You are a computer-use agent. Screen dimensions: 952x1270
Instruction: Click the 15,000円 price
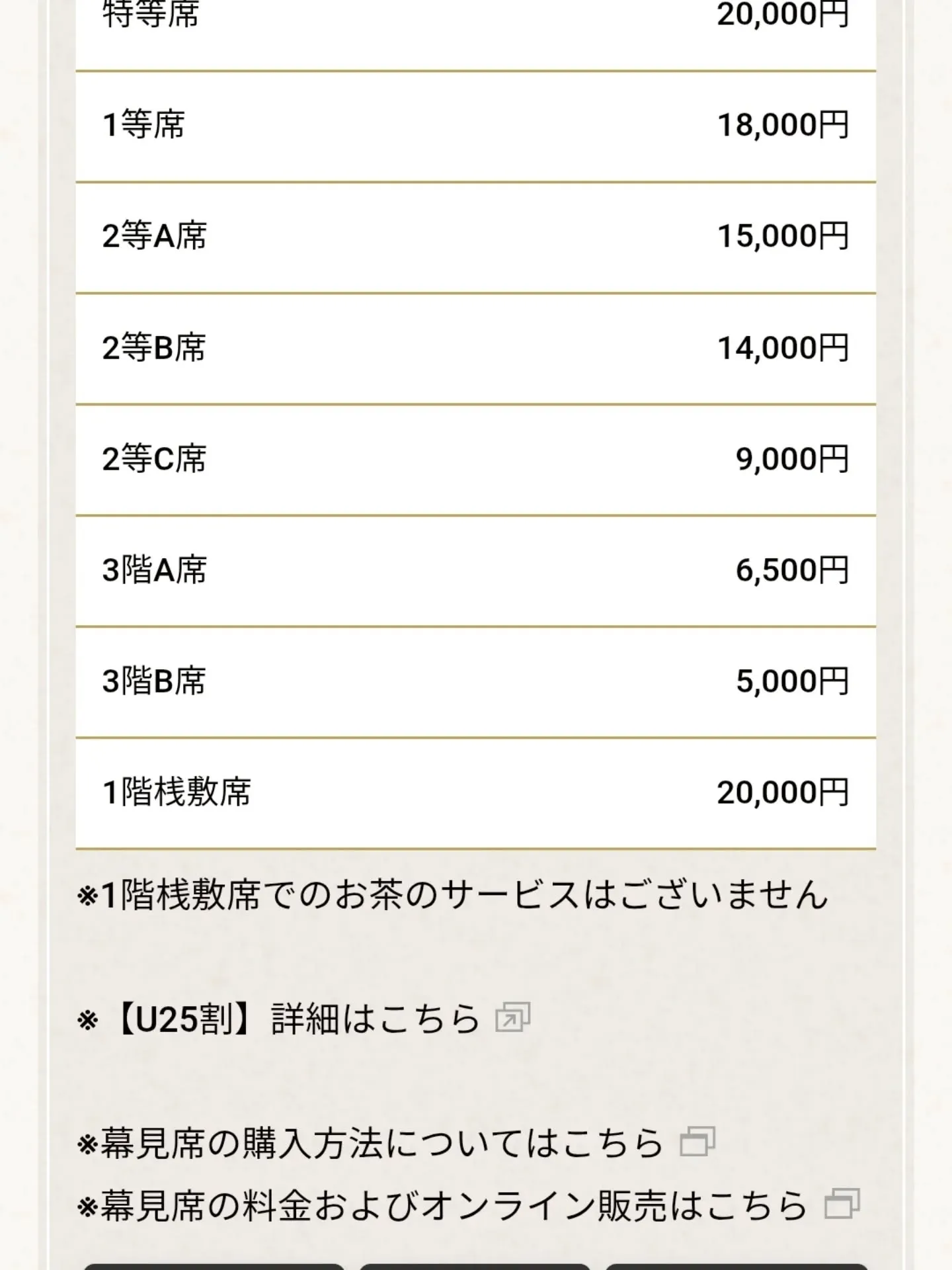click(783, 236)
